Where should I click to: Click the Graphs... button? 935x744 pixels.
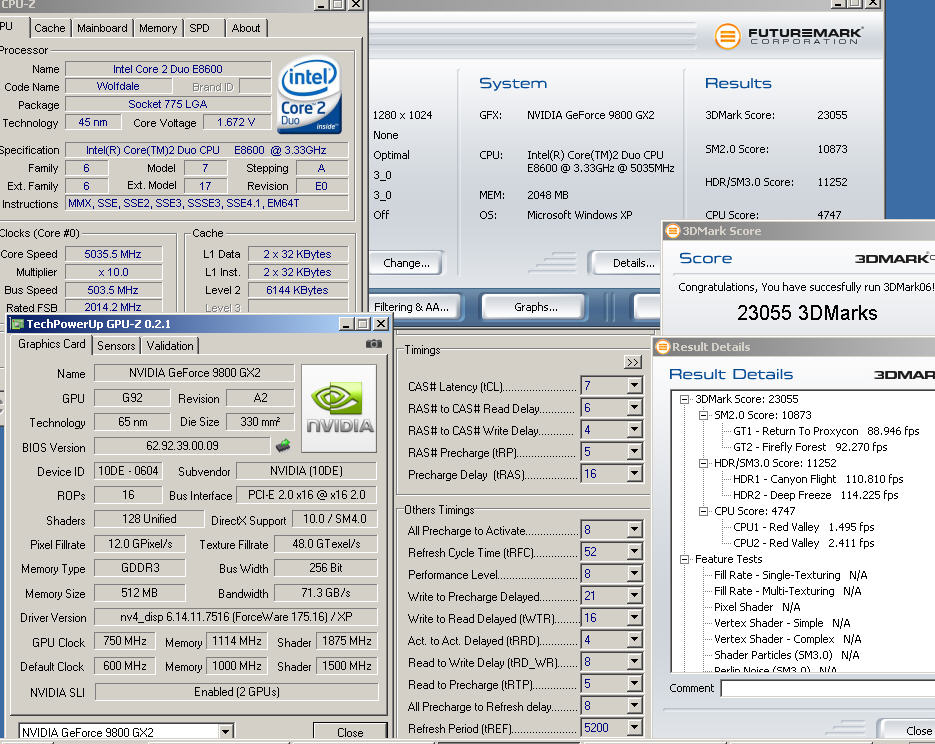tap(535, 307)
